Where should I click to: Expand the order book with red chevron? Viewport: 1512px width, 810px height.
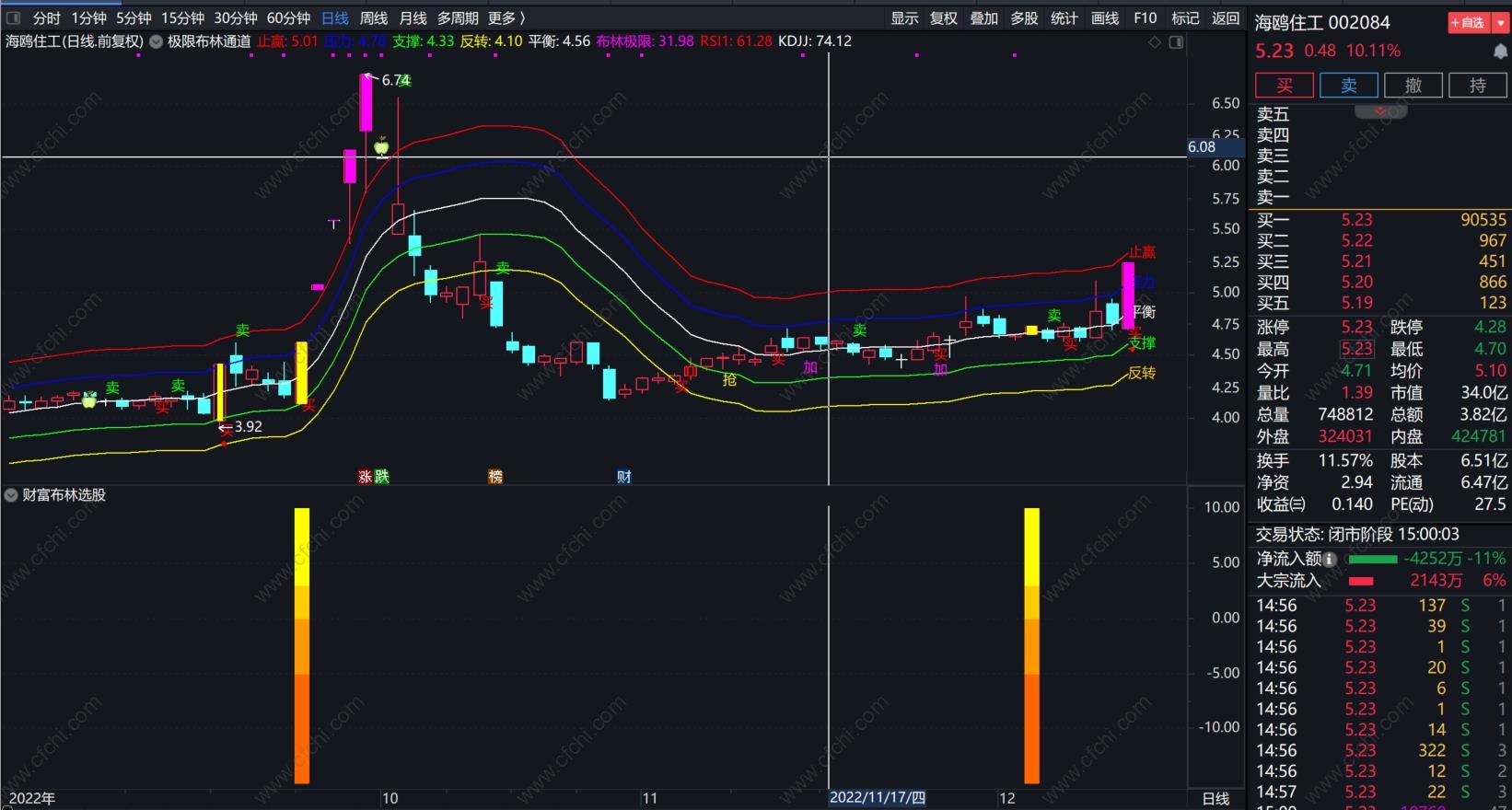tap(1379, 111)
